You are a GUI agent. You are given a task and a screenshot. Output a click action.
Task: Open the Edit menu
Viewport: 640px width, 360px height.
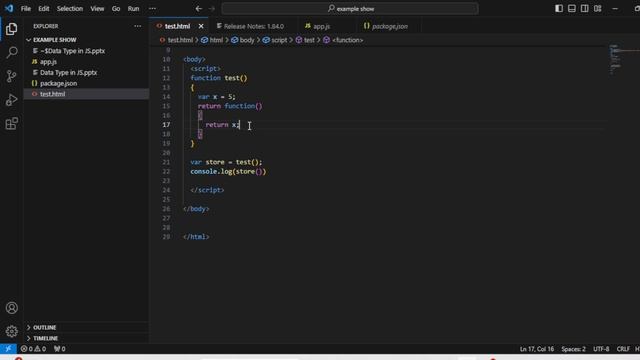44,8
